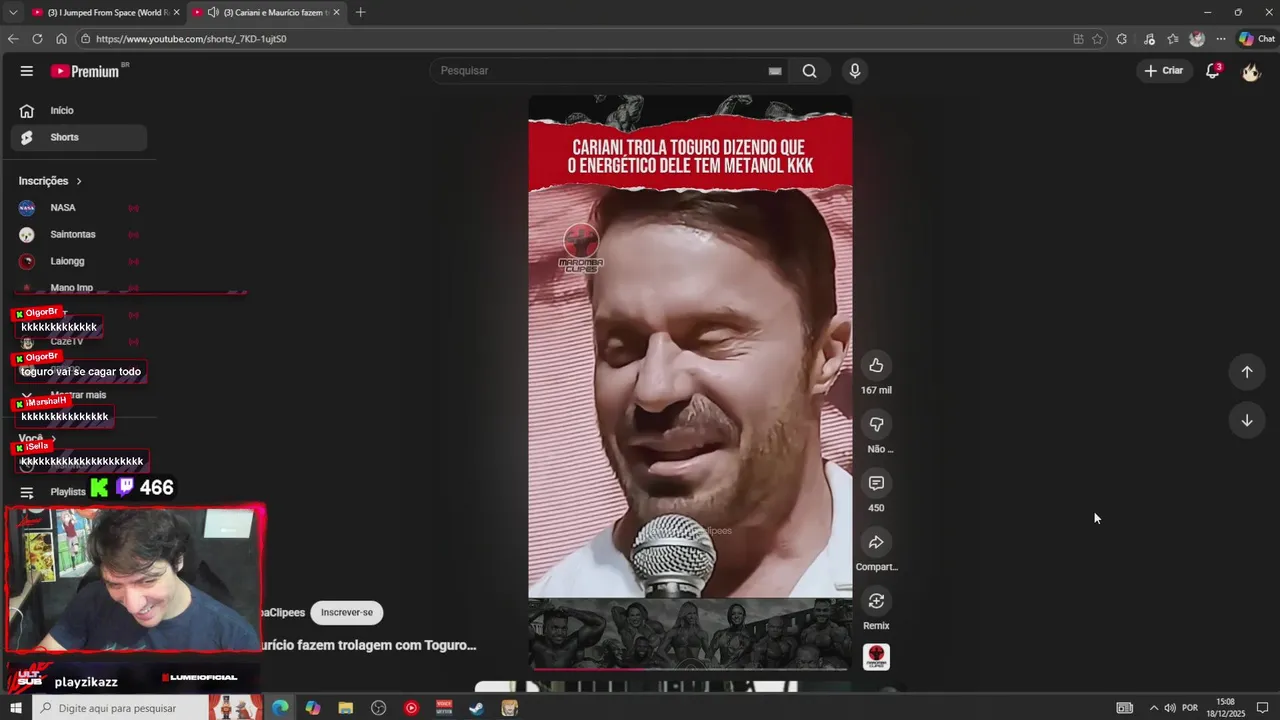Viewport: 1280px width, 720px height.
Task: Open the on-screen keyboard icon in search
Action: coord(774,71)
